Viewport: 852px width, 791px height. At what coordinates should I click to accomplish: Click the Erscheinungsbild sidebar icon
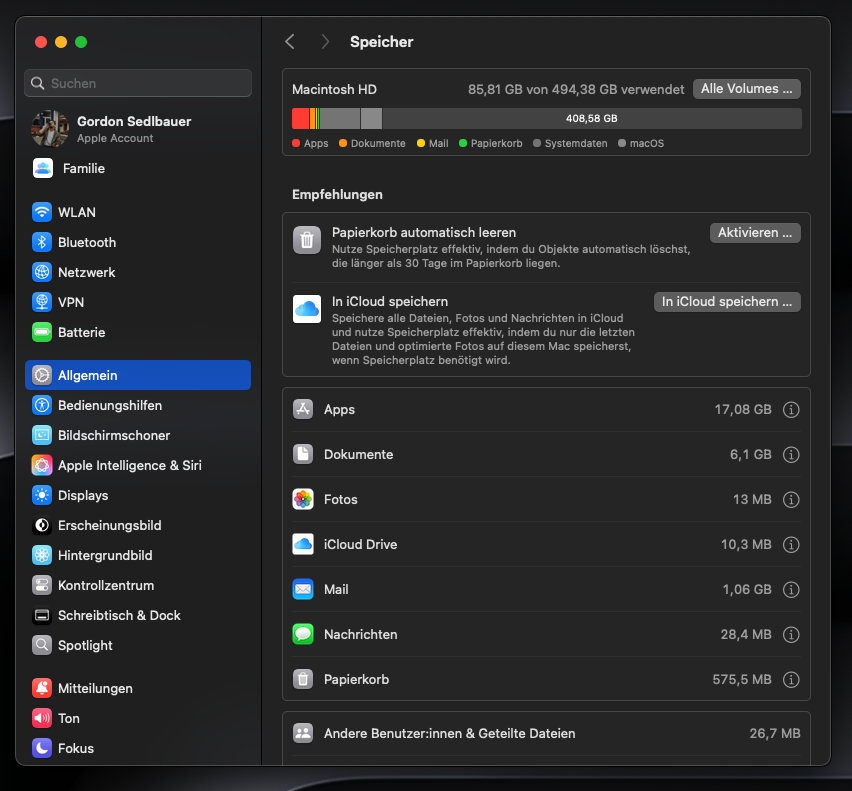40,525
